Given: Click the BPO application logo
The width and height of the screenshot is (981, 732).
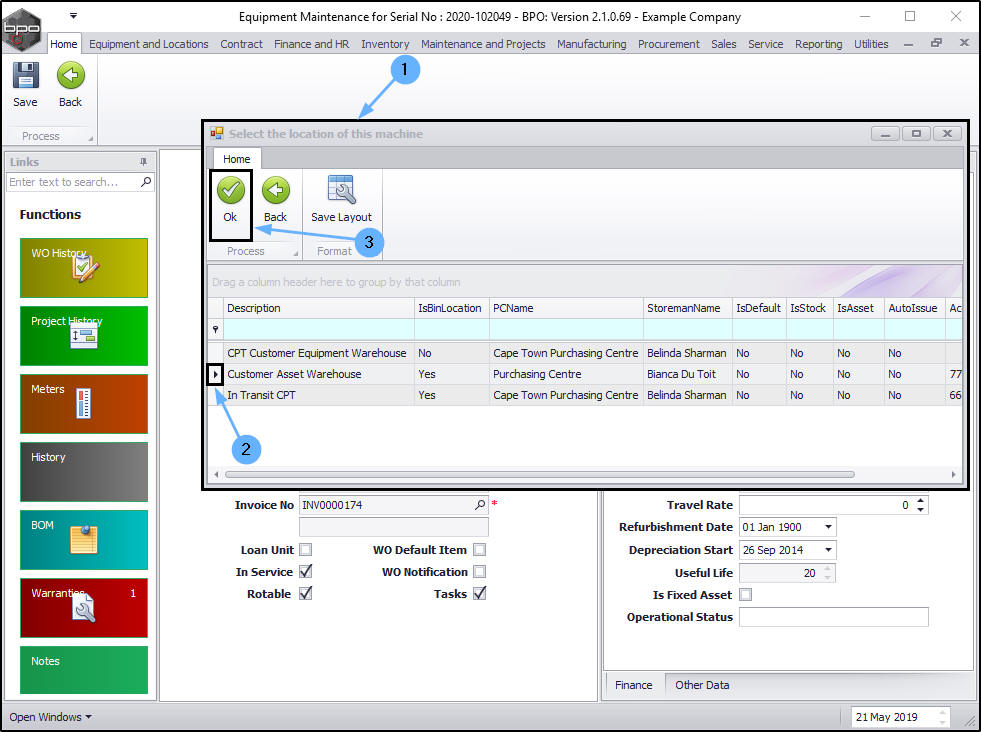Looking at the screenshot, I should pos(22,28).
